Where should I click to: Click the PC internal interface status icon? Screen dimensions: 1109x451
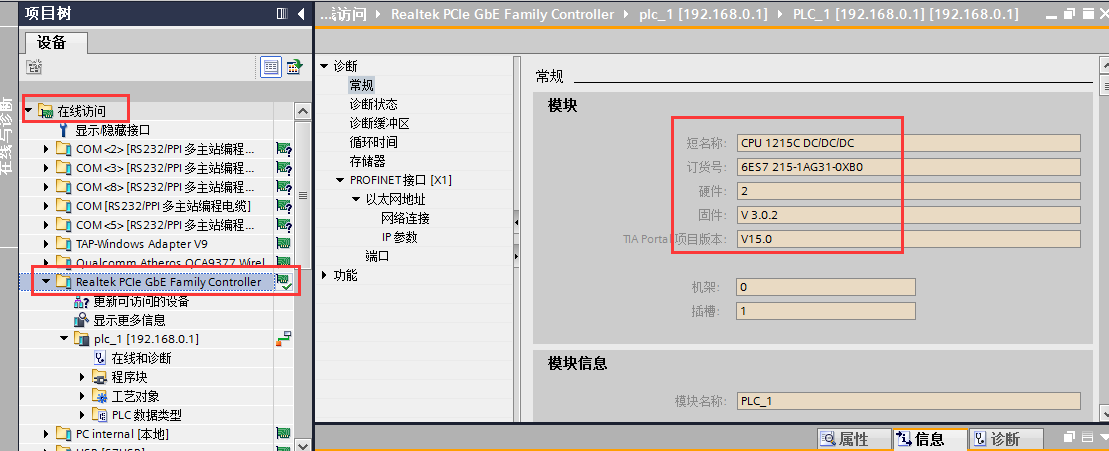click(x=283, y=433)
